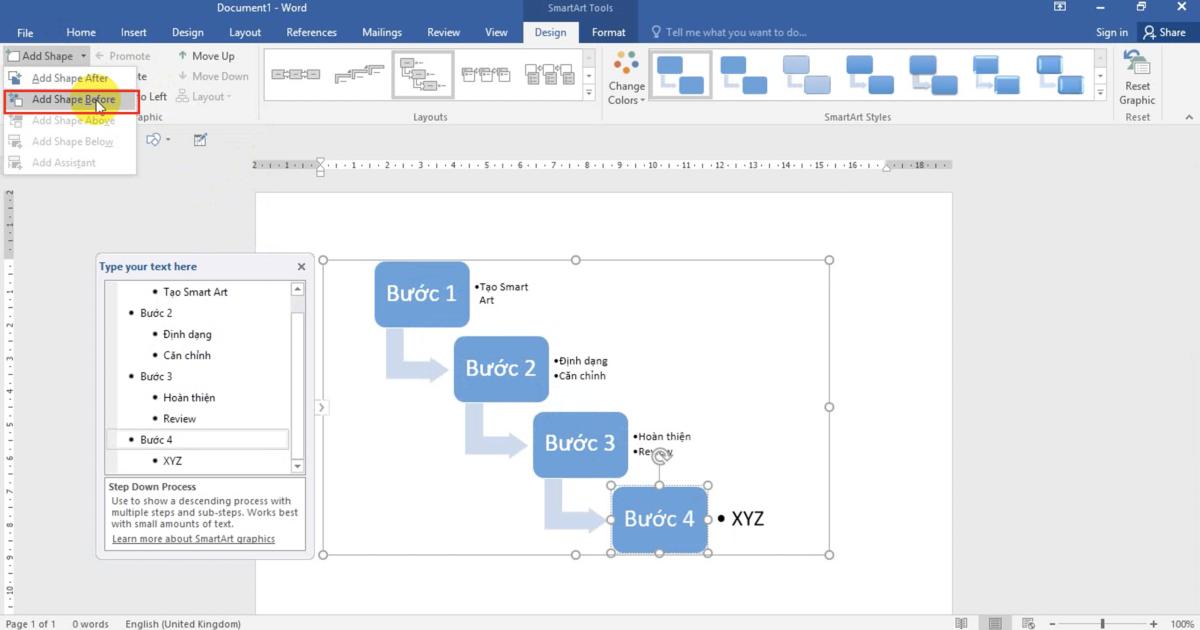Close the text pane with the X
This screenshot has height=630, width=1200.
pos(301,267)
